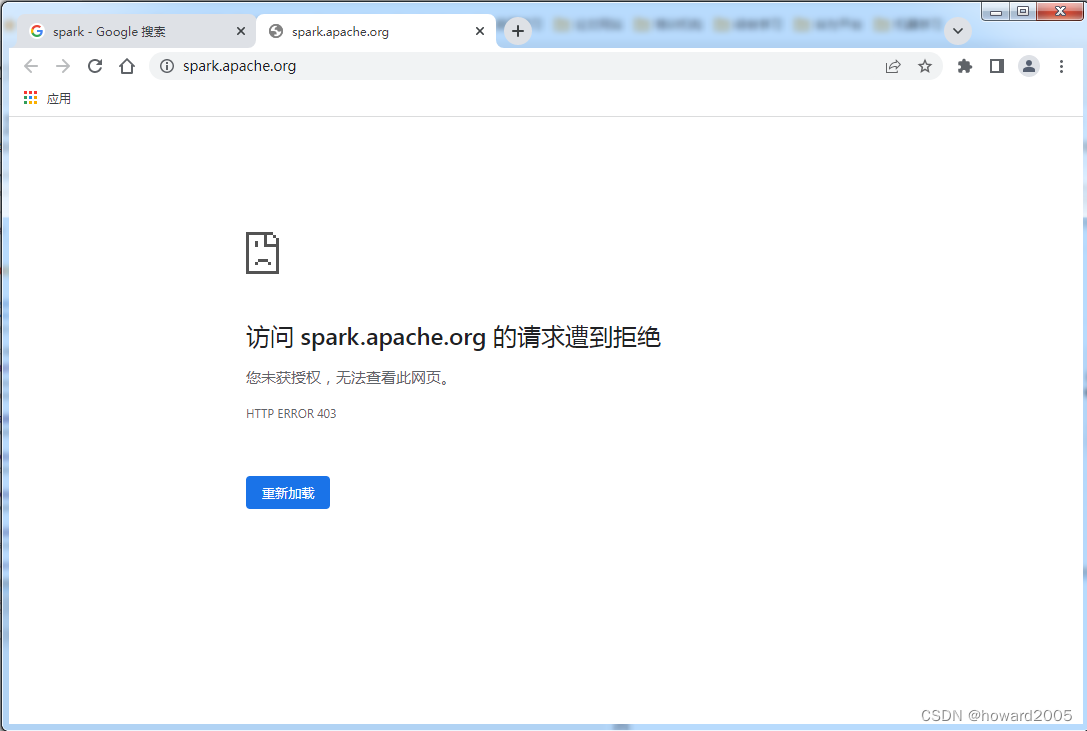Close the spark.apache.org tab
Screen dimensions: 1087x731
click(480, 31)
